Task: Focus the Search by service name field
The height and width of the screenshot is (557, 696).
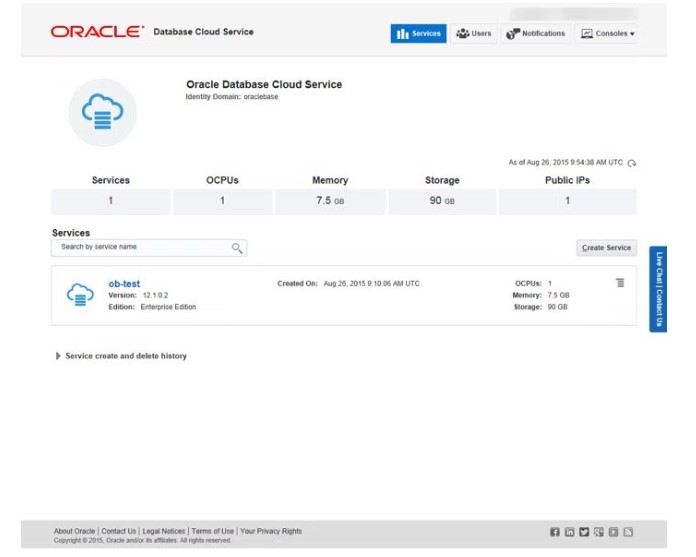Action: 149,248
